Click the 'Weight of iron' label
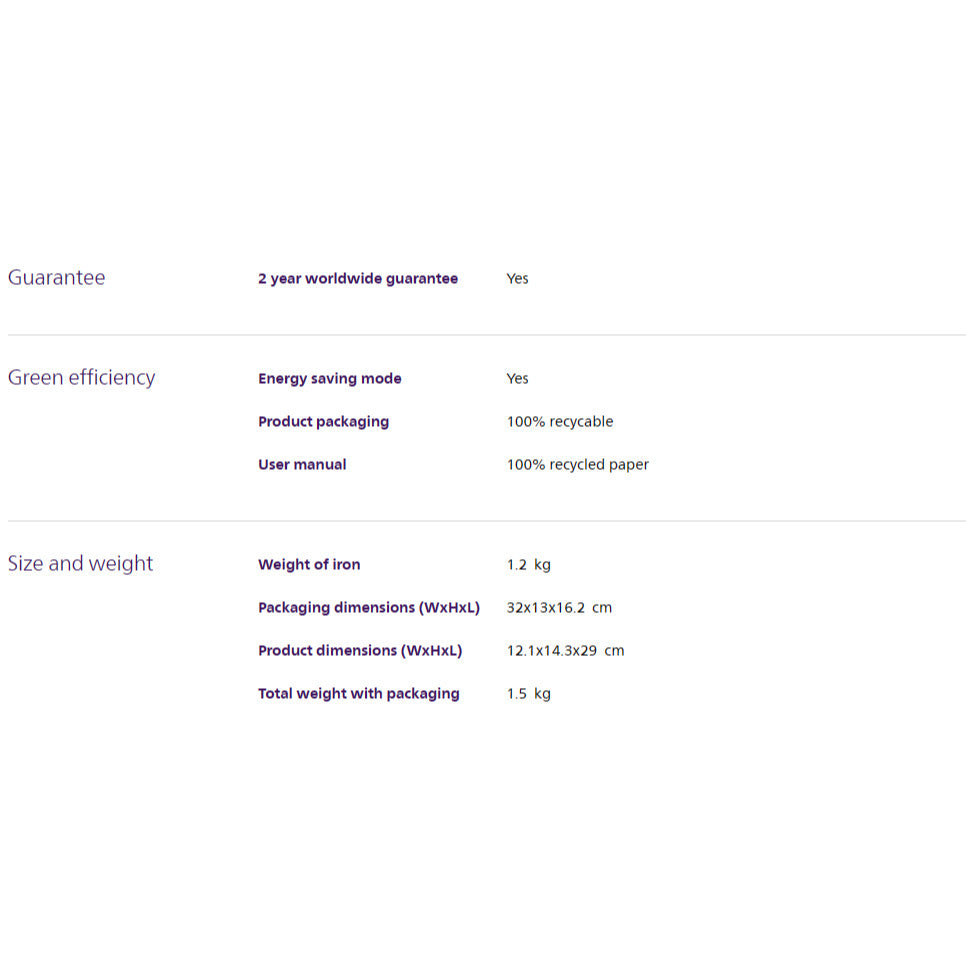 [309, 565]
